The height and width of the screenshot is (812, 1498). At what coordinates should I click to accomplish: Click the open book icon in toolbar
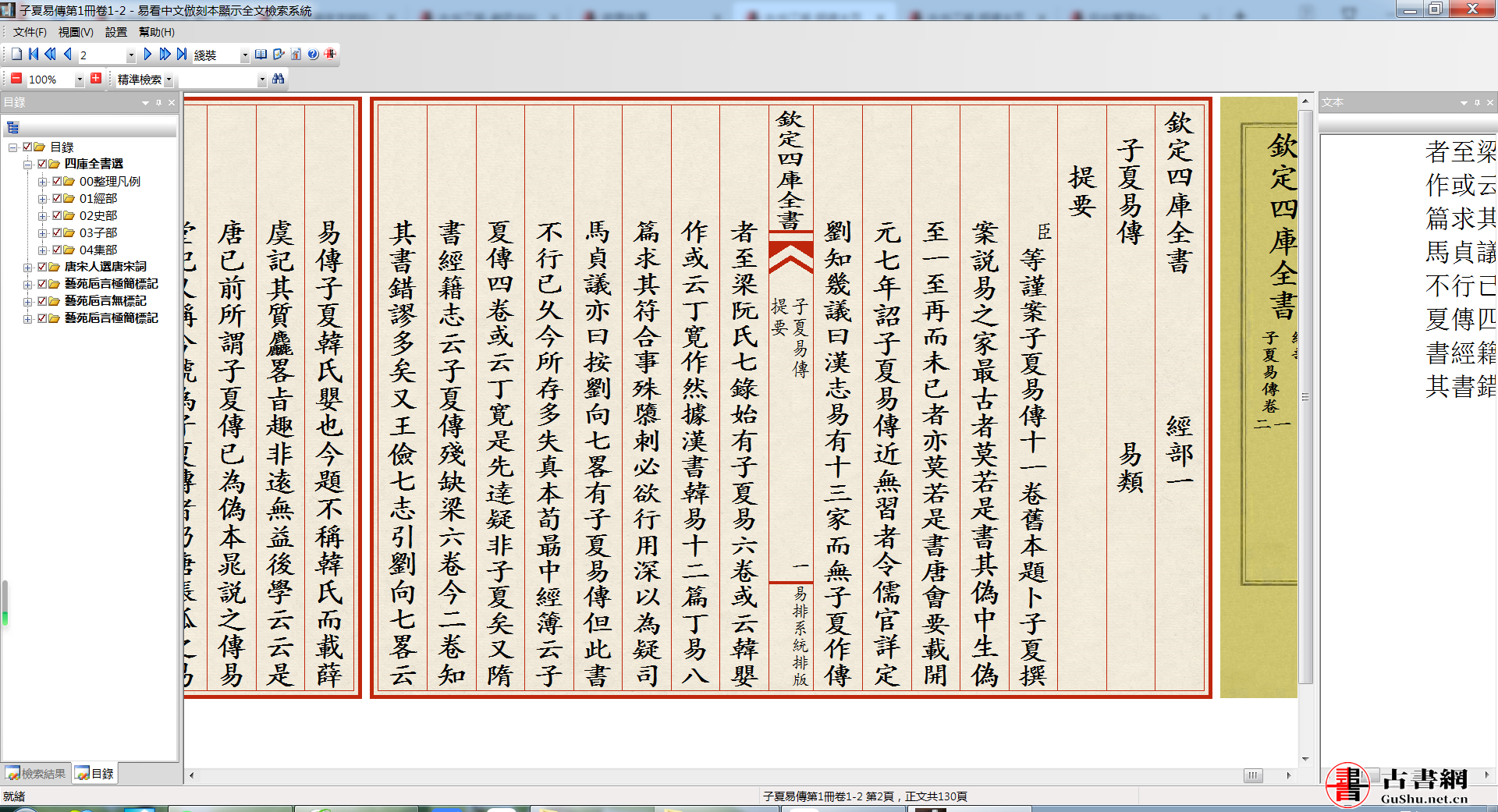[261, 54]
